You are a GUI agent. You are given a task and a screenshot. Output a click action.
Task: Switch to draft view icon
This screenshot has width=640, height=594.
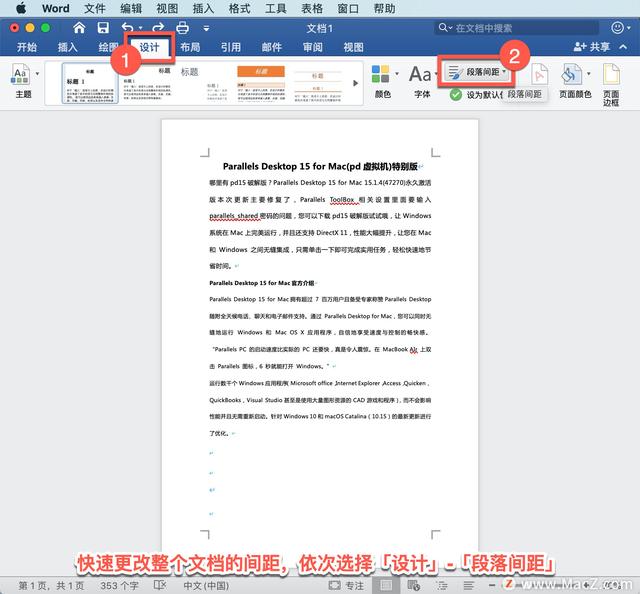click(x=469, y=586)
